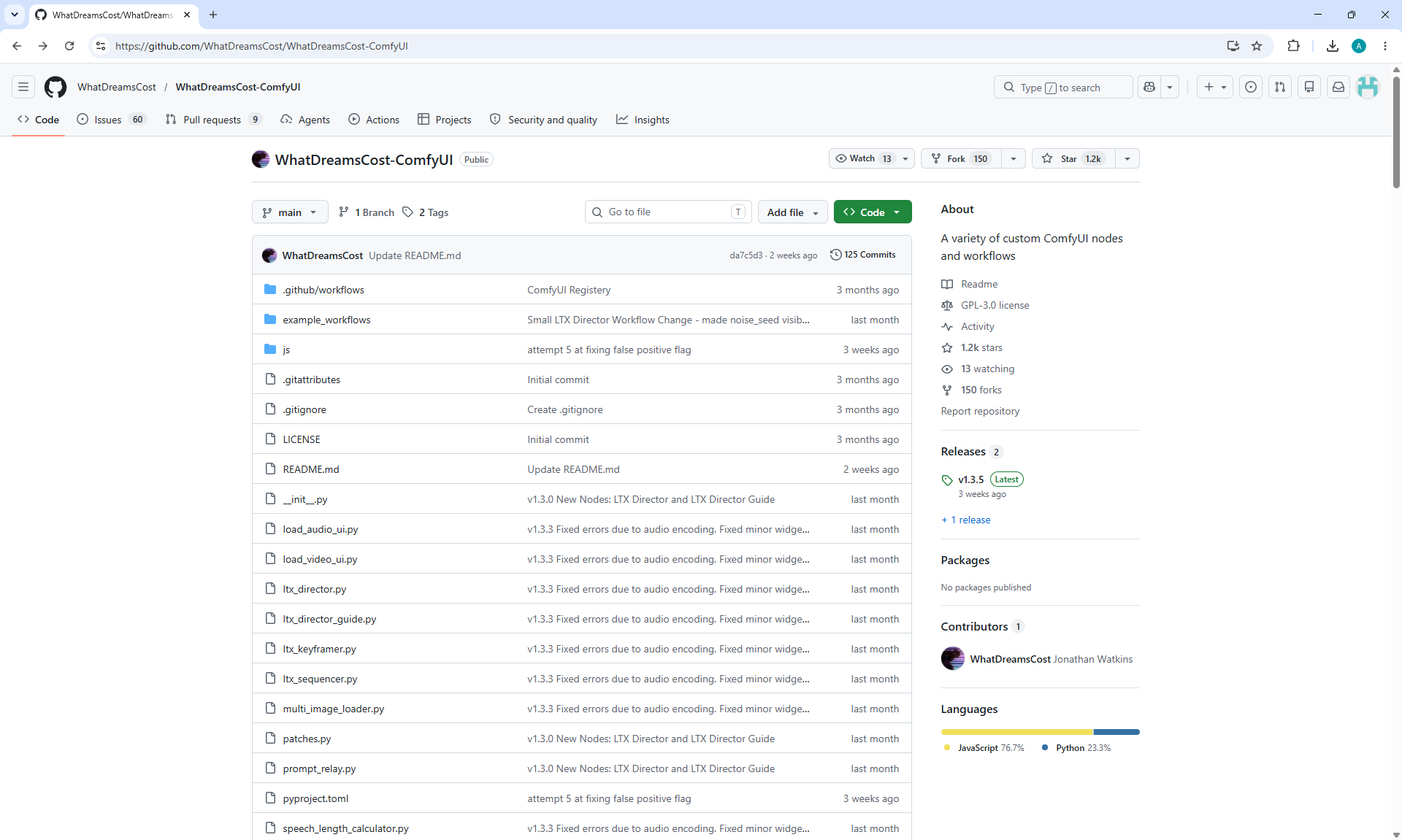The width and height of the screenshot is (1402, 840).
Task: Open contributor WhatDreamsCost's avatar
Action: (953, 658)
